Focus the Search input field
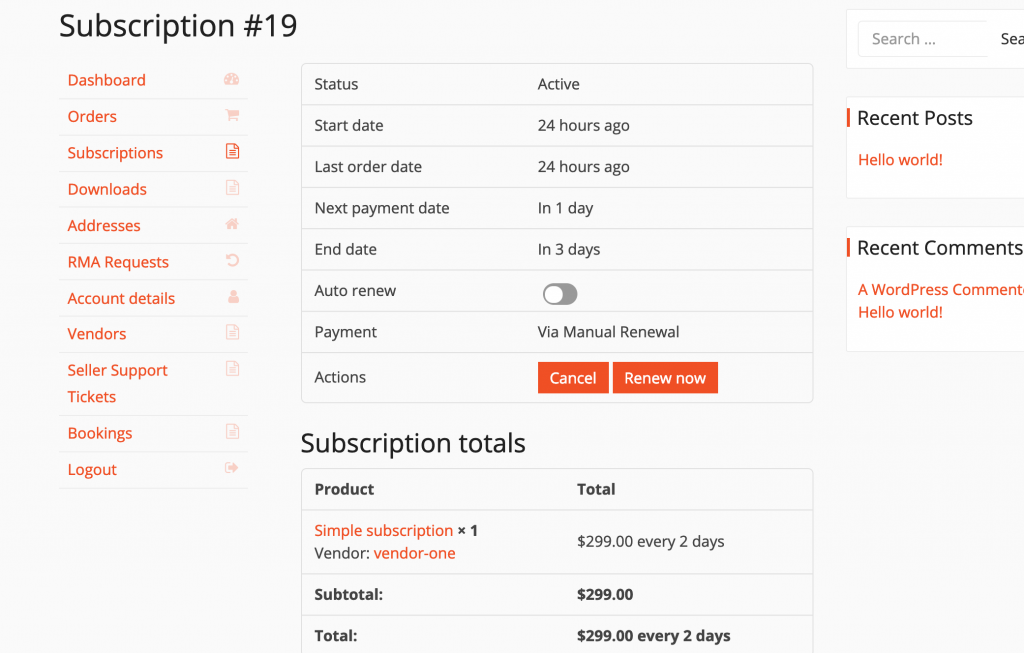The image size is (1024, 653). pos(922,39)
